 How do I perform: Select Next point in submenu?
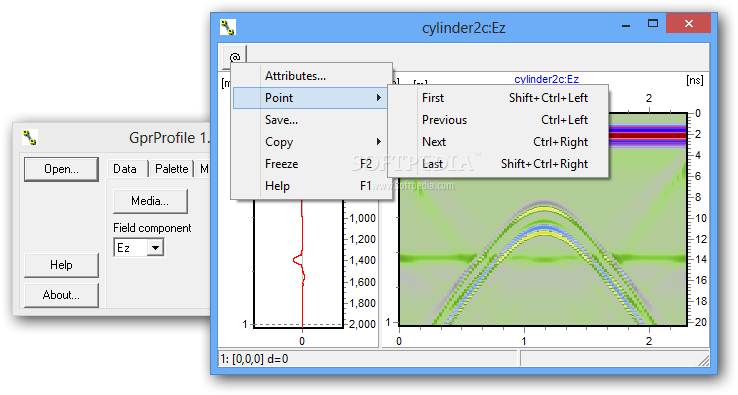click(498, 142)
